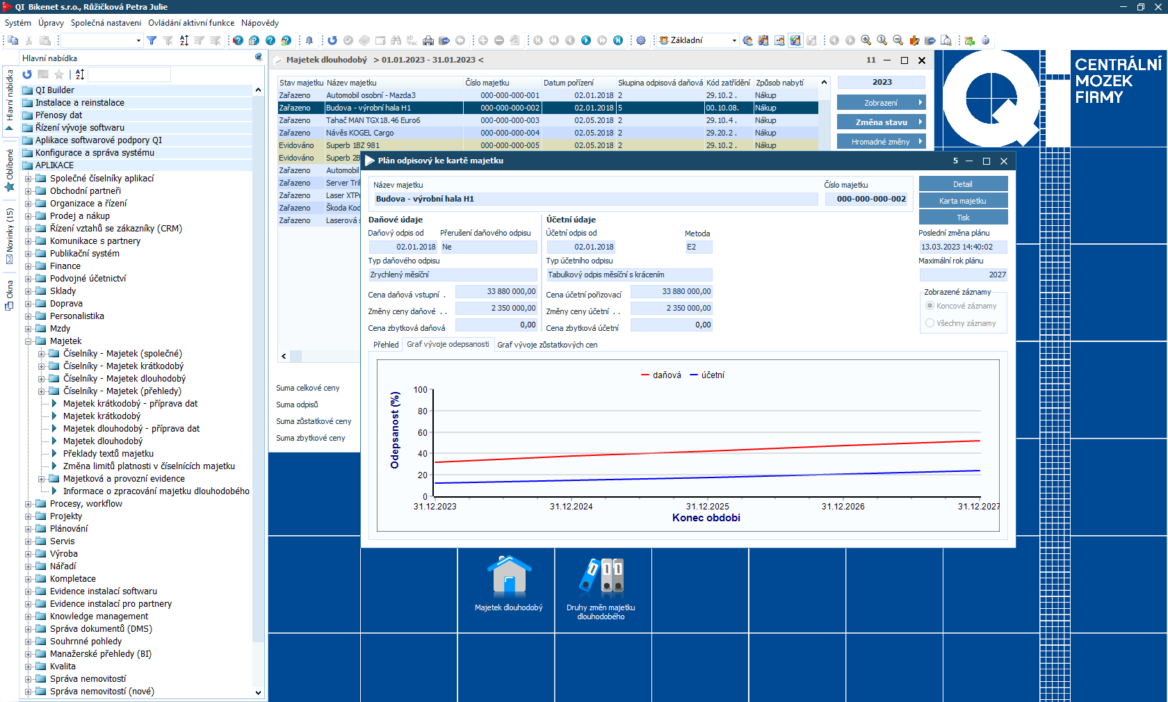Image resolution: width=1168 pixels, height=702 pixels.
Task: Click the blue filter funnel toolbar icon
Action: click(152, 41)
